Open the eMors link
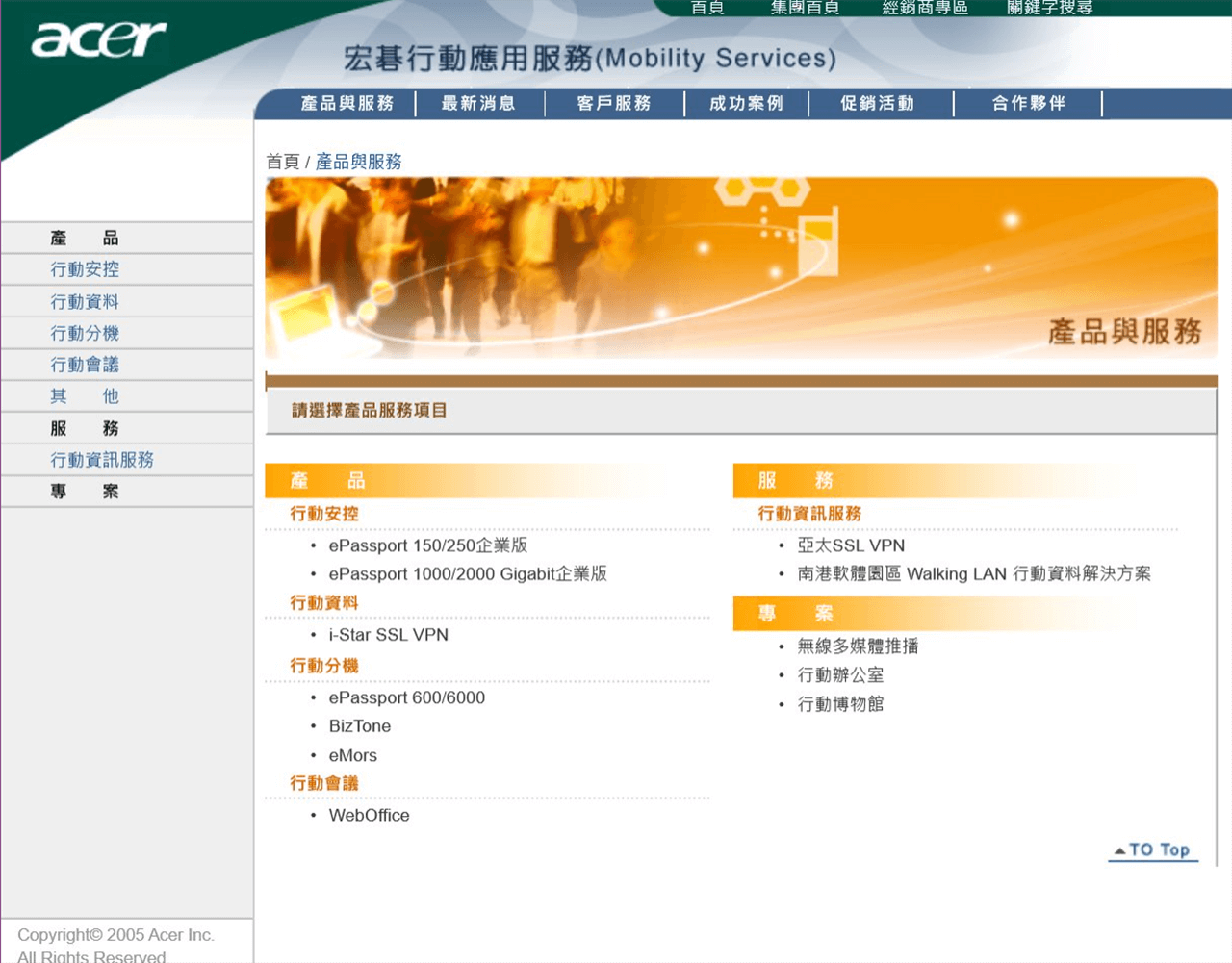Image resolution: width=1232 pixels, height=963 pixels. tap(353, 756)
